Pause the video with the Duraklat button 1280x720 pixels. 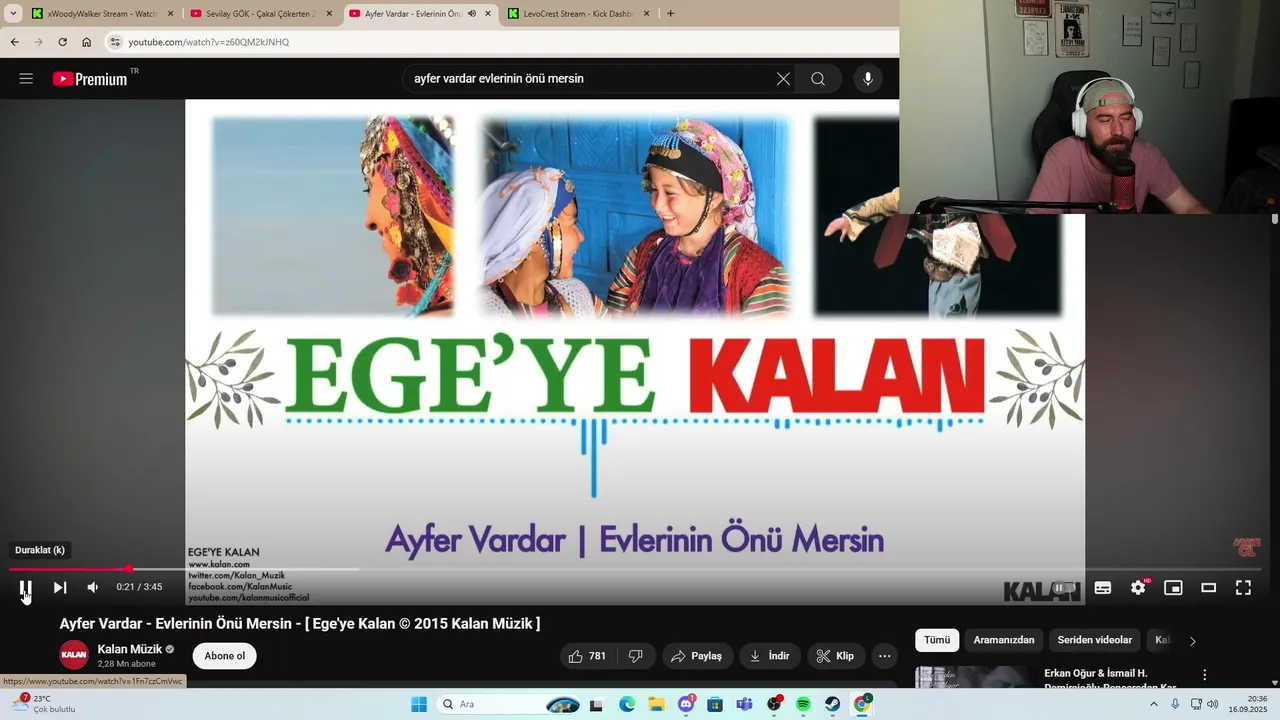(x=26, y=588)
